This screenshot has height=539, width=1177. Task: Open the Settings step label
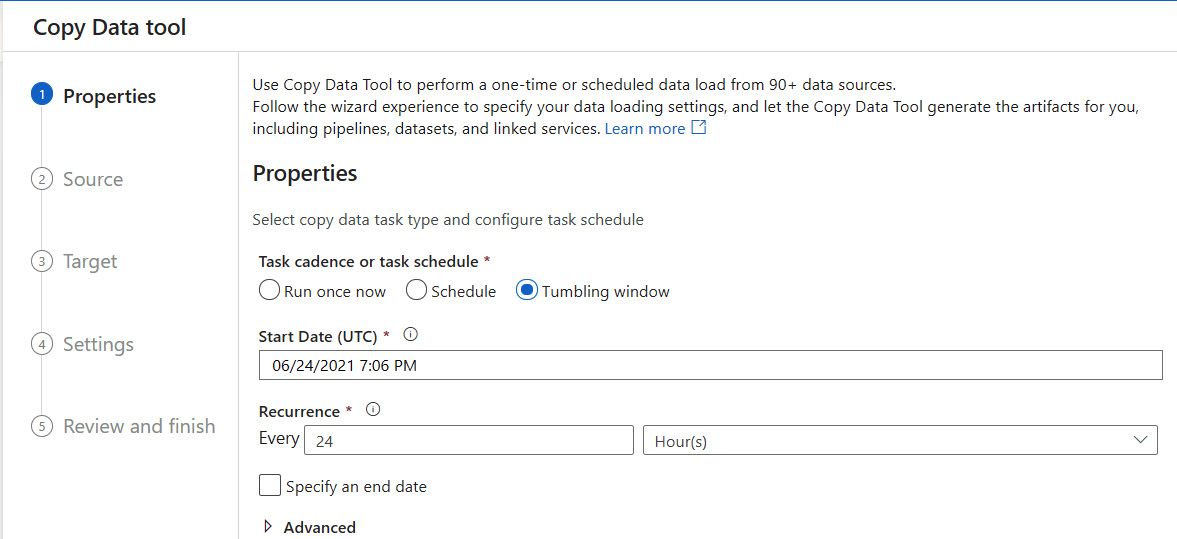[x=98, y=344]
